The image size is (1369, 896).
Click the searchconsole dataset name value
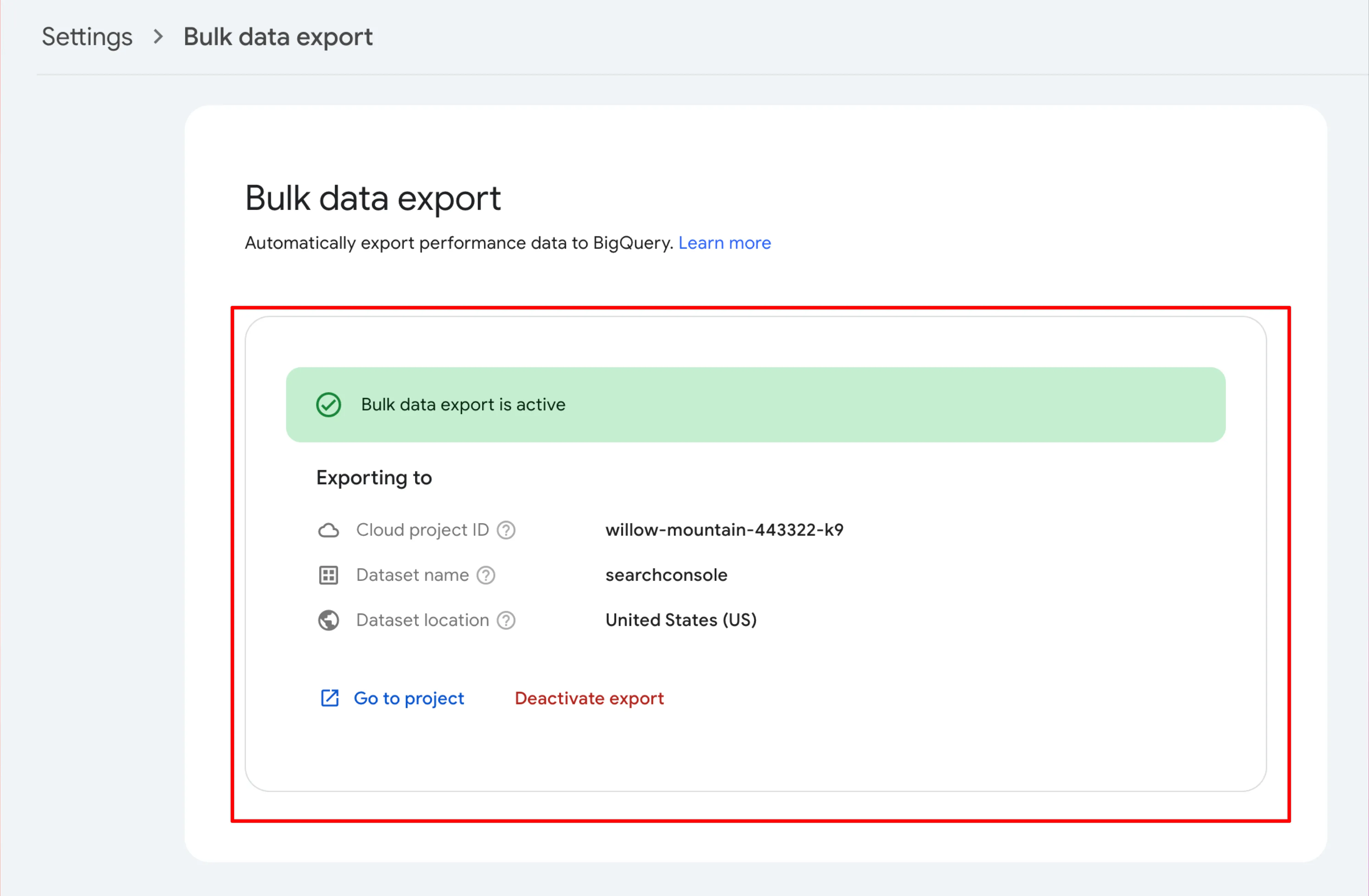point(666,575)
